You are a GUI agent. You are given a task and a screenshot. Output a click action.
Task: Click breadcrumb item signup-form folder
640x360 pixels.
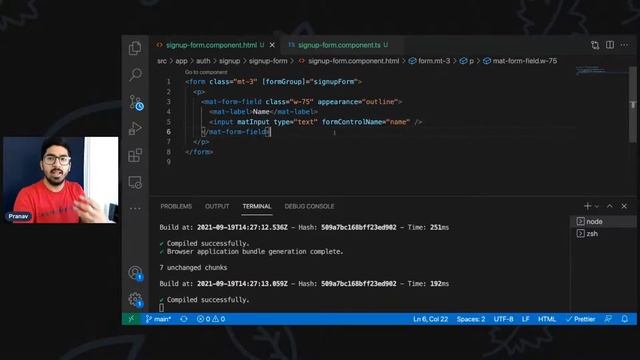(x=268, y=61)
